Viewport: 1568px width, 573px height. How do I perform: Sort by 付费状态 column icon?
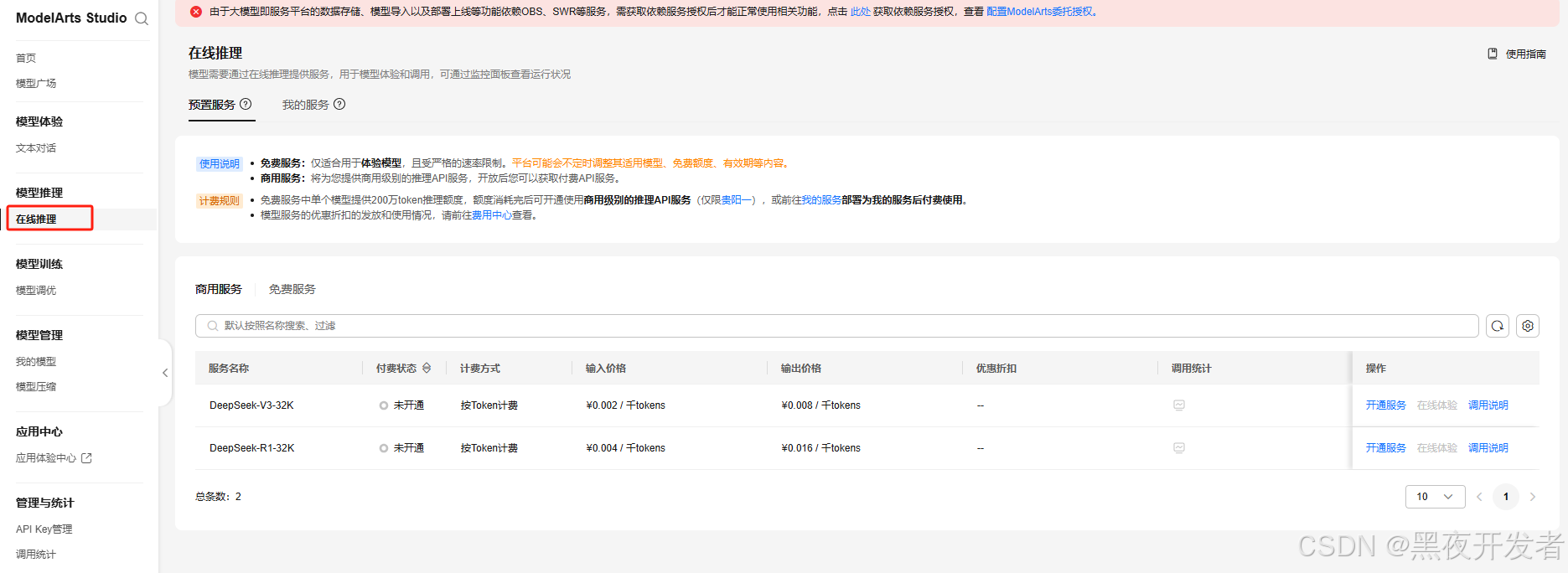[427, 368]
